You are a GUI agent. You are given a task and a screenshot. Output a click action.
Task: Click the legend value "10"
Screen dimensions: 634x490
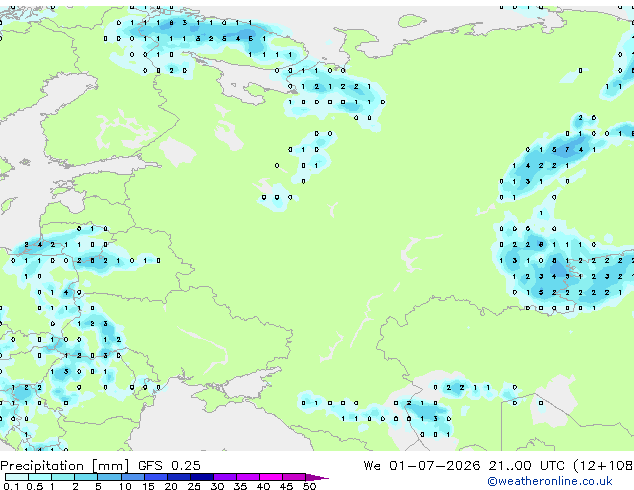[x=125, y=486]
